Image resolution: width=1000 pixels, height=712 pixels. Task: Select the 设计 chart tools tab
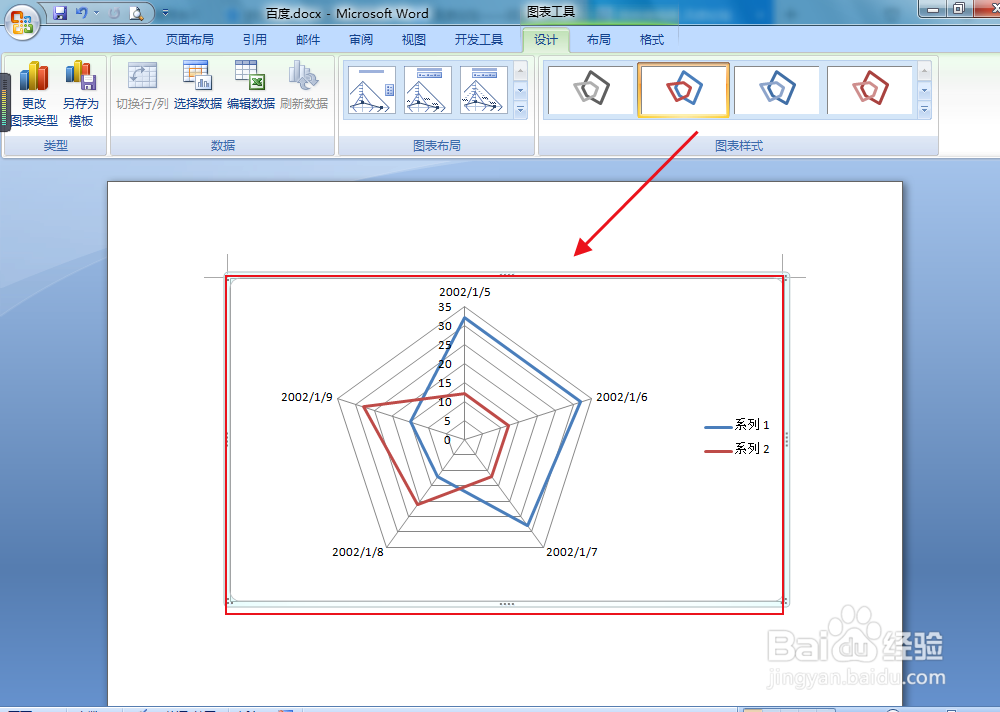[546, 40]
